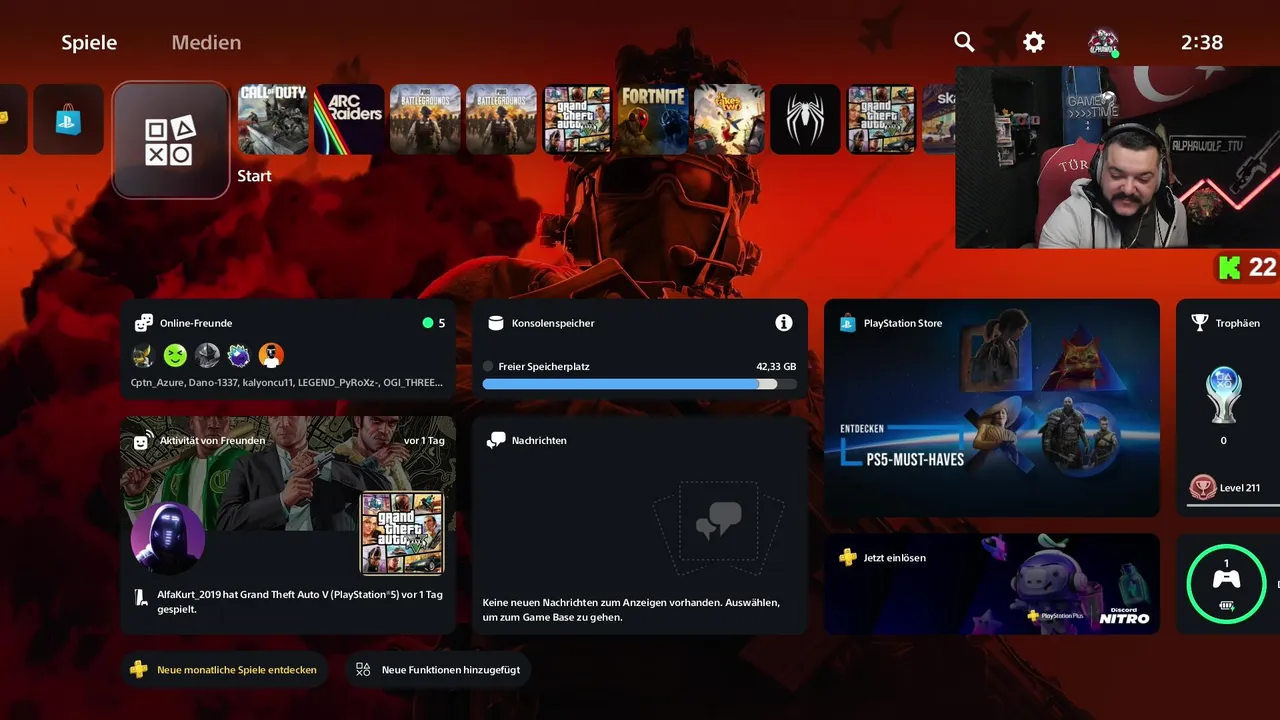Open GTA tile beside Fortnite
The height and width of the screenshot is (720, 1280).
(x=577, y=119)
